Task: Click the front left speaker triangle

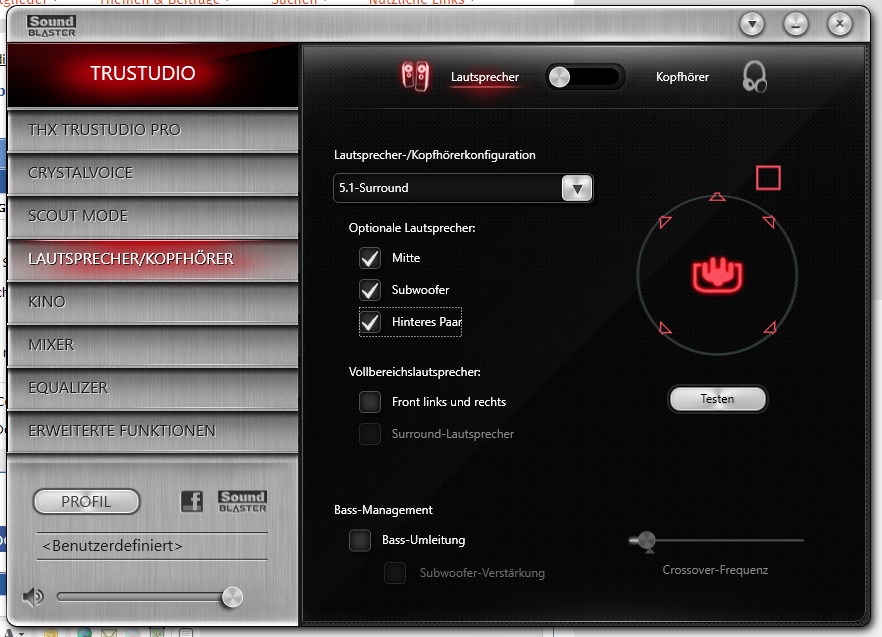Action: 665,222
